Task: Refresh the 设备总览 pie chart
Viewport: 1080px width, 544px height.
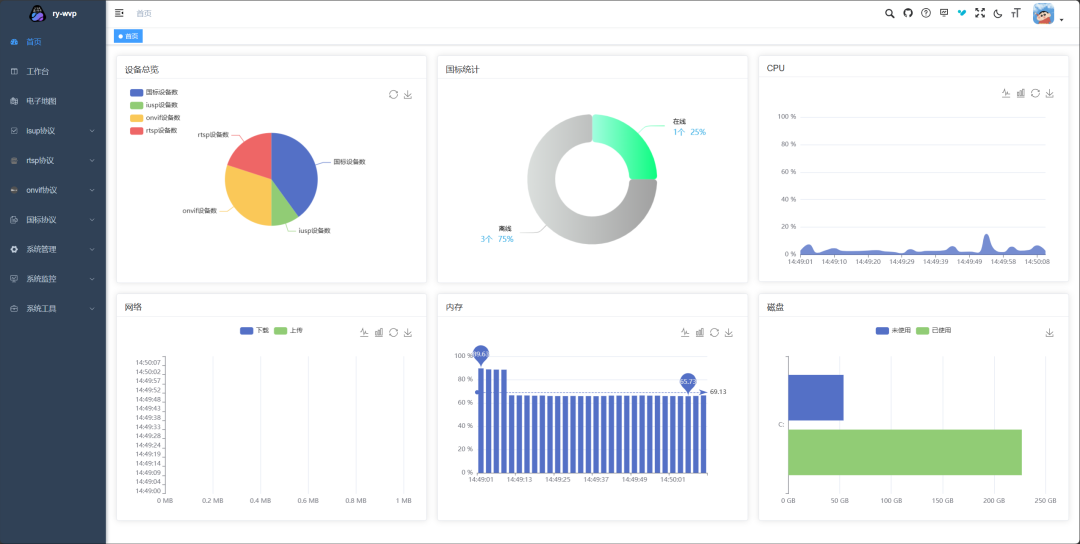Action: pos(393,94)
